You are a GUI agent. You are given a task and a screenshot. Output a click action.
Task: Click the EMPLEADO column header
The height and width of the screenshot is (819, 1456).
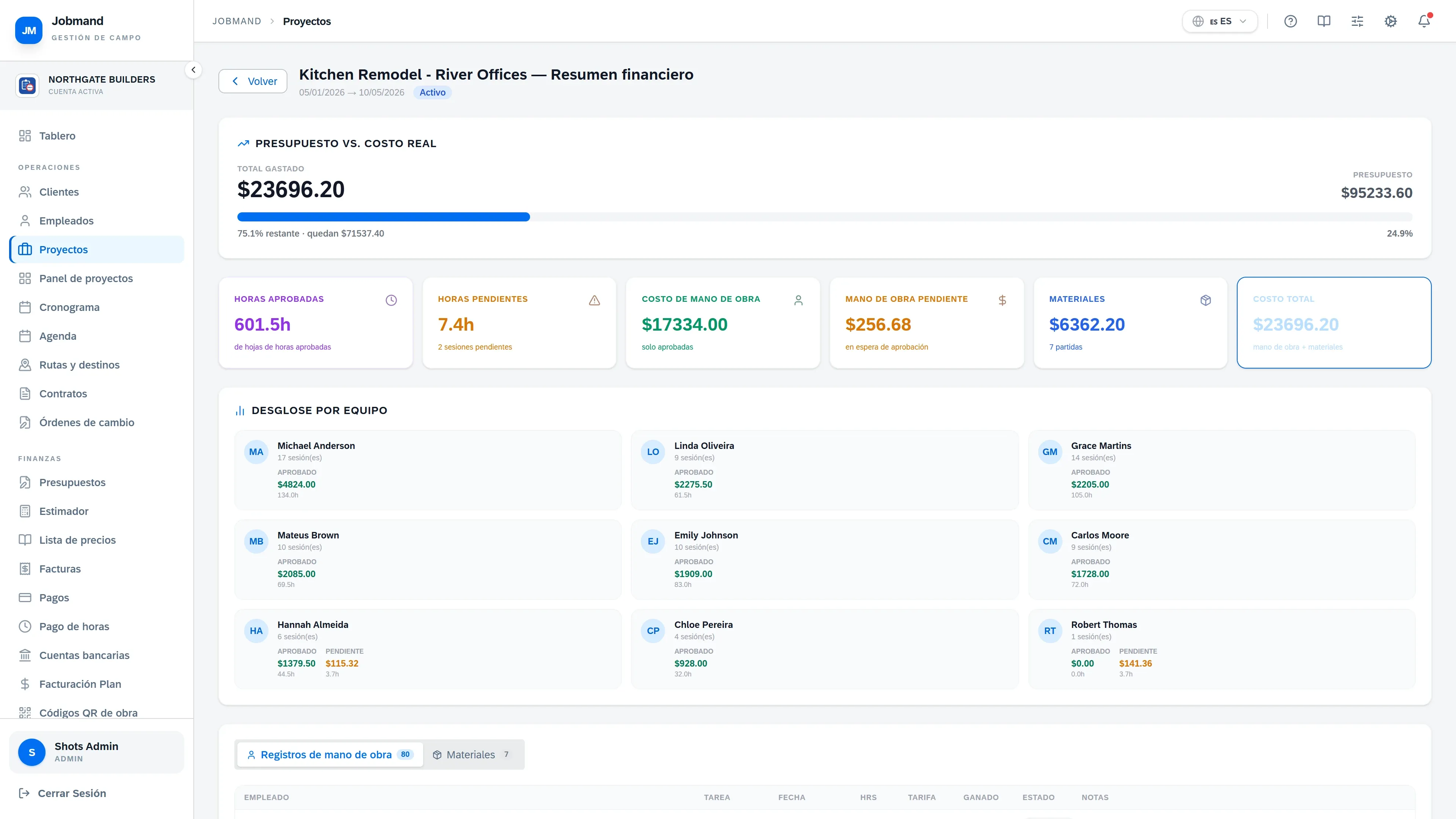[x=266, y=797]
